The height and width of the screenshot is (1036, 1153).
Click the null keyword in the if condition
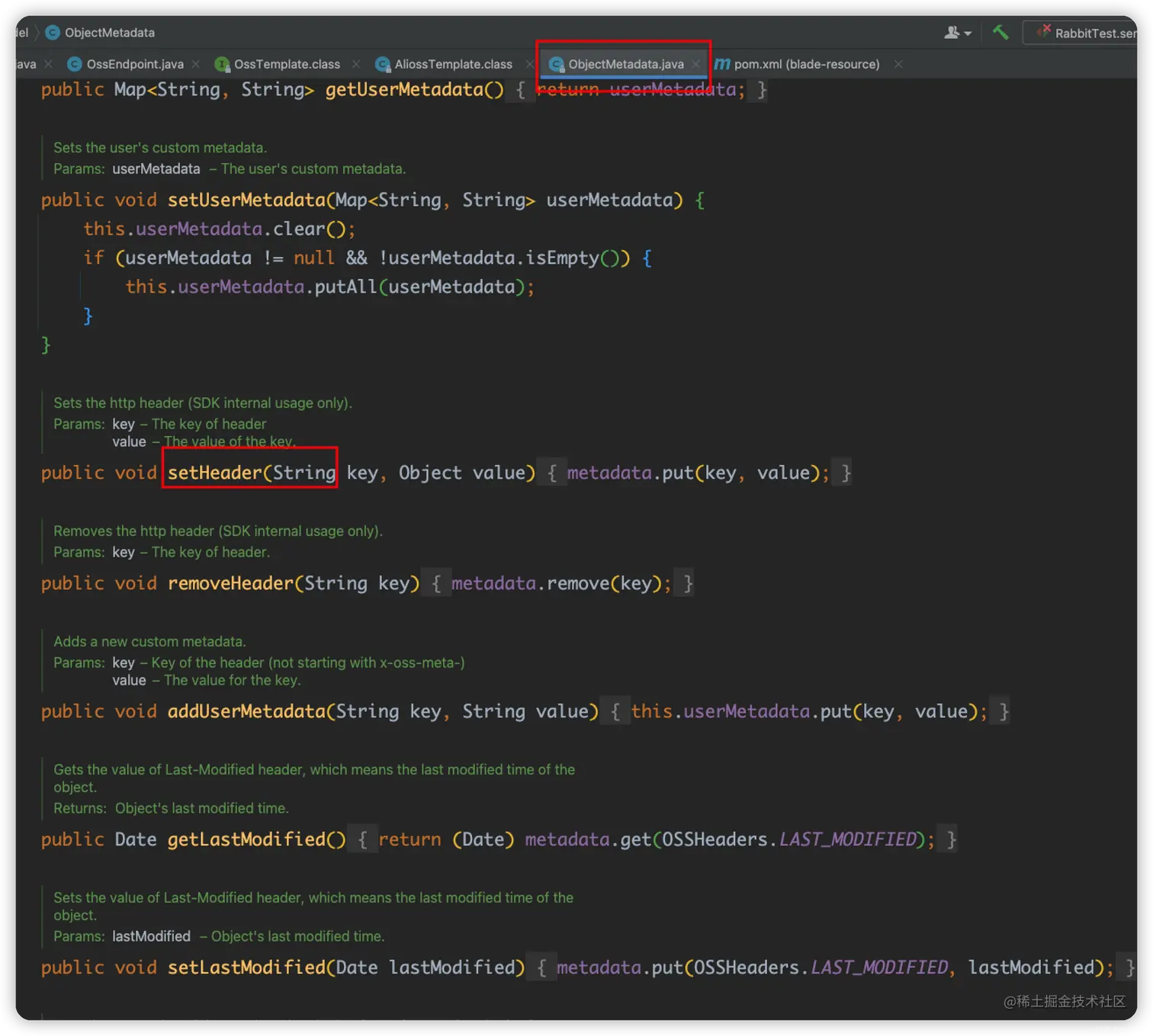[x=314, y=258]
